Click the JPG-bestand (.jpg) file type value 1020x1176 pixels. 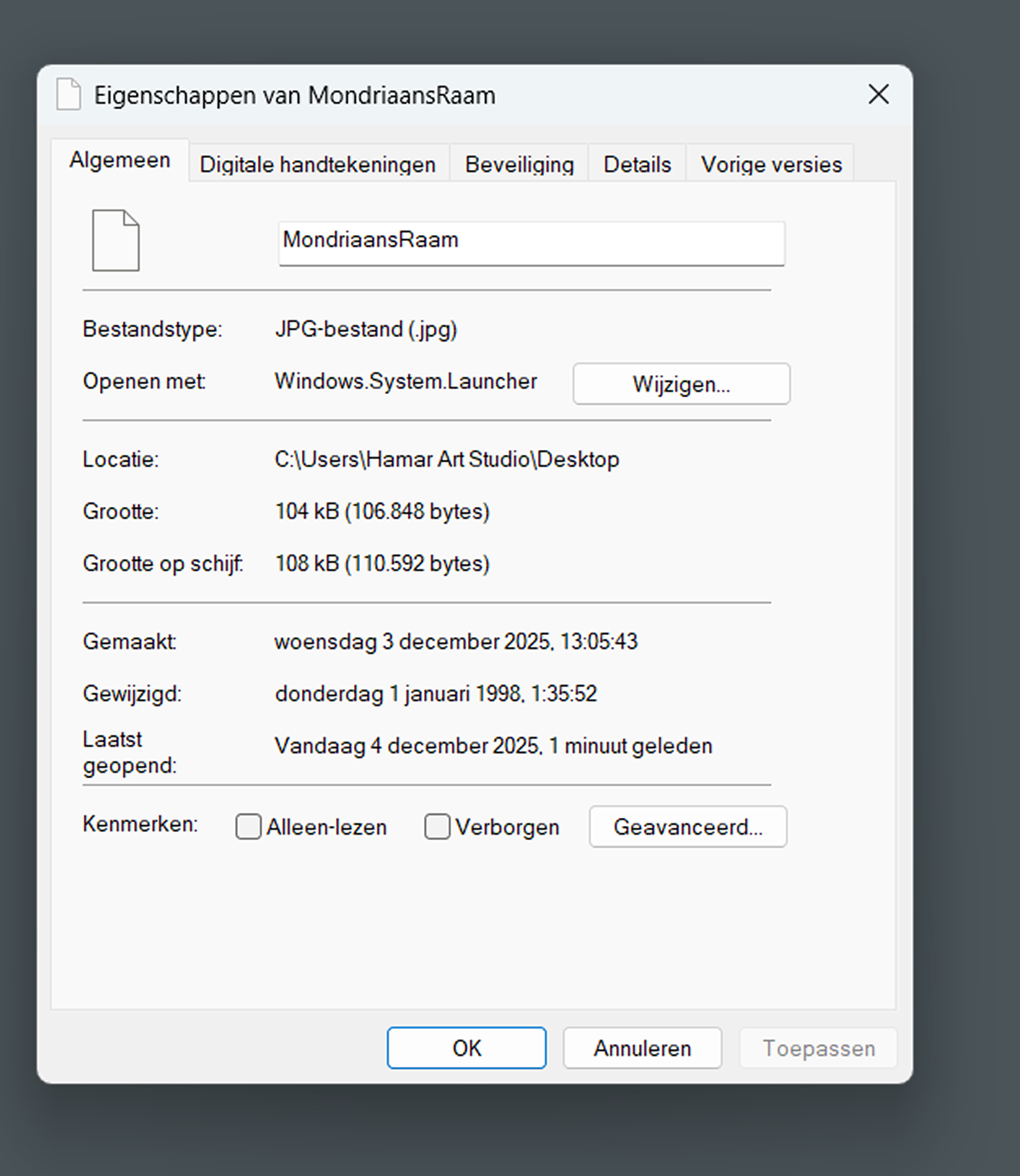pyautogui.click(x=365, y=329)
